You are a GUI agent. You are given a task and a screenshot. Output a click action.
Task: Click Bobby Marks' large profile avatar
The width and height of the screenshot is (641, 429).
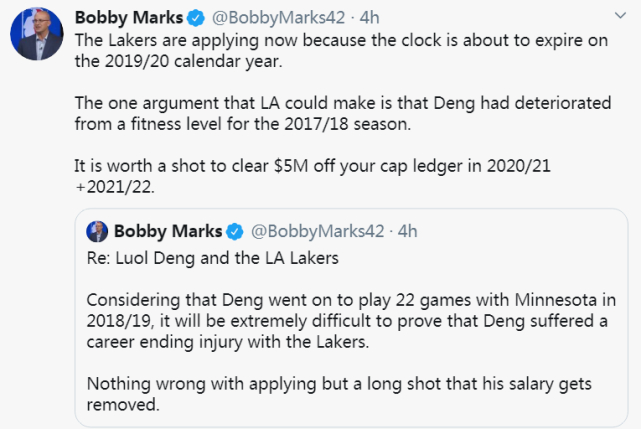[x=37, y=34]
